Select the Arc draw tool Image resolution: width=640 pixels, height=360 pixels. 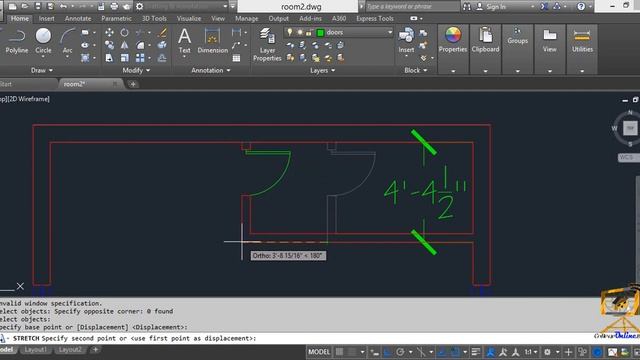pyautogui.click(x=67, y=40)
